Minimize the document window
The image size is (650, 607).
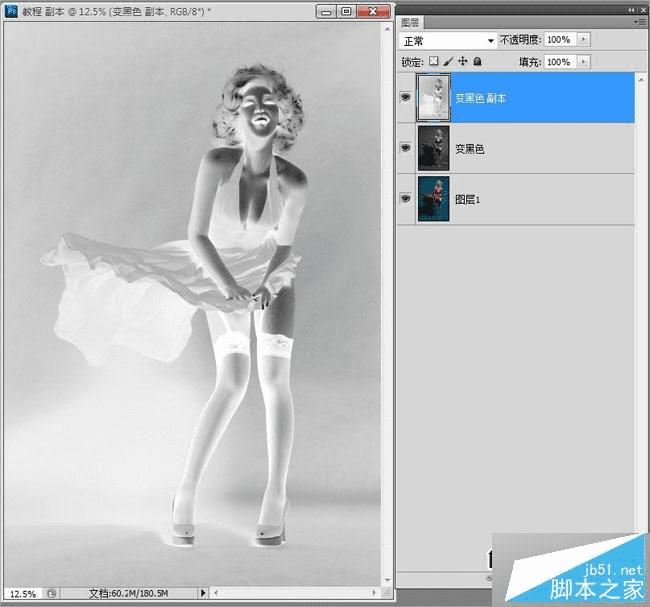[x=326, y=12]
